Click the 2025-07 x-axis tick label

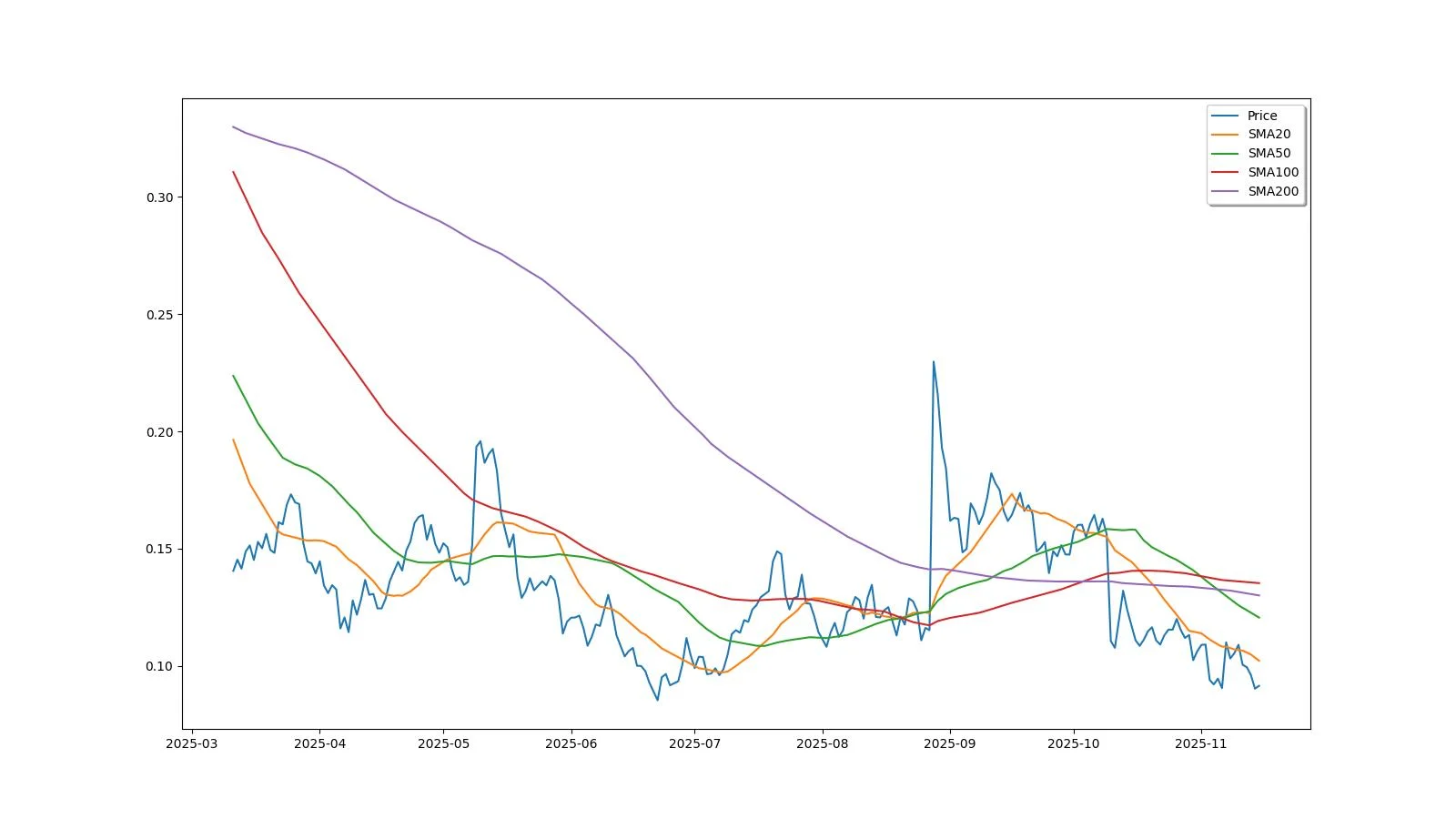[694, 743]
